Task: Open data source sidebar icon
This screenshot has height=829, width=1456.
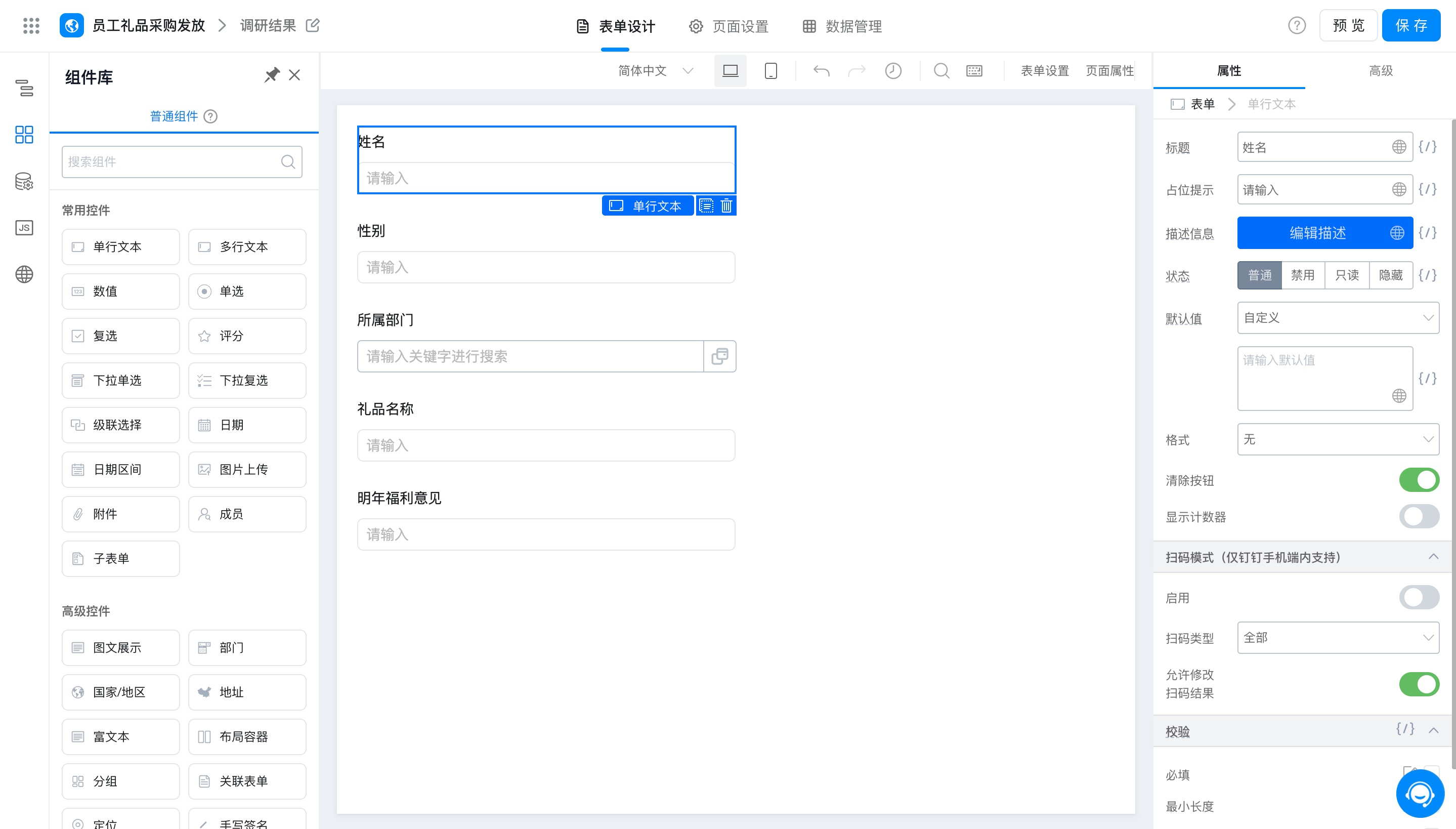Action: point(24,181)
